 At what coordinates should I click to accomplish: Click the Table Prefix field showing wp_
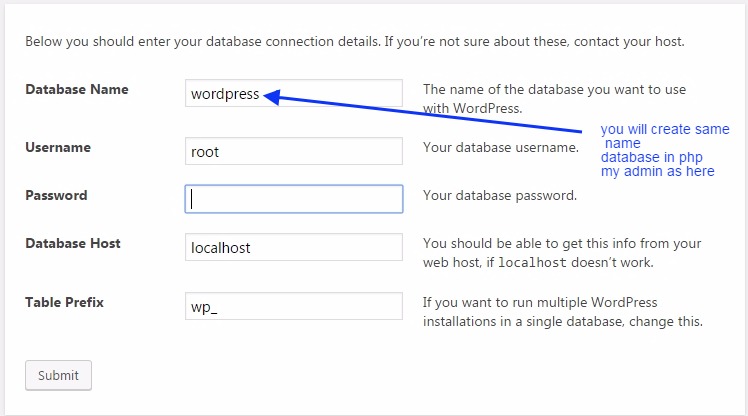(x=294, y=305)
